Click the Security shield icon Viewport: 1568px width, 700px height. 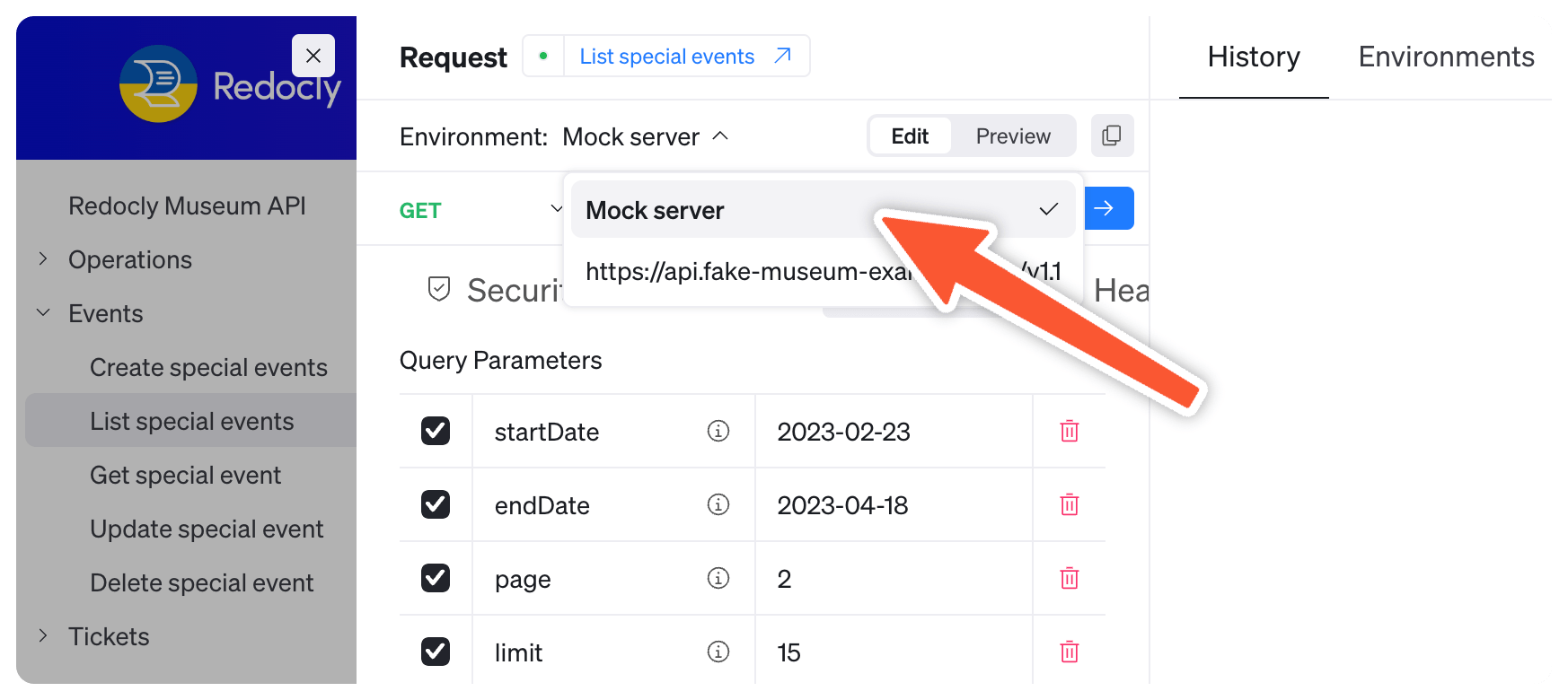439,289
